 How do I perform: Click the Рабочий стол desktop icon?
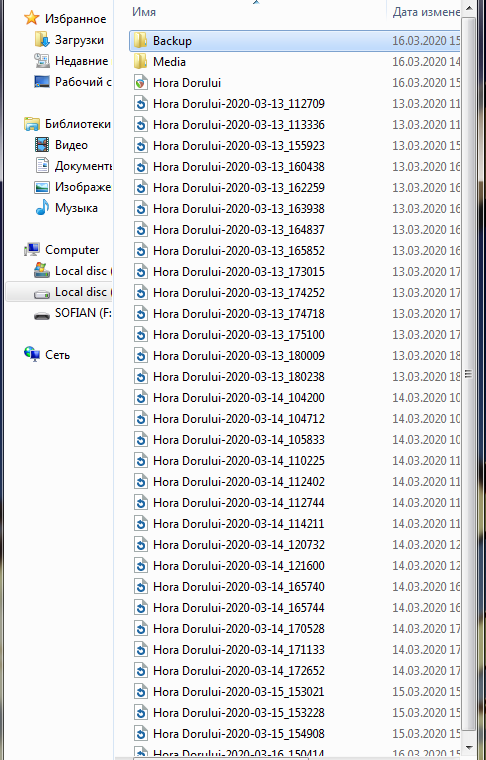(42, 82)
